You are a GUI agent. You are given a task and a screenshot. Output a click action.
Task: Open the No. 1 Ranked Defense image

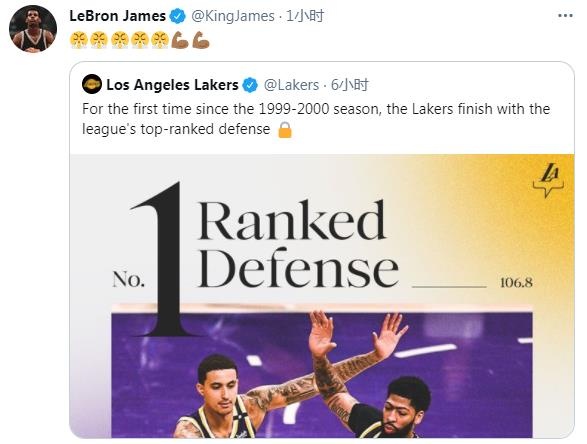(x=322, y=296)
